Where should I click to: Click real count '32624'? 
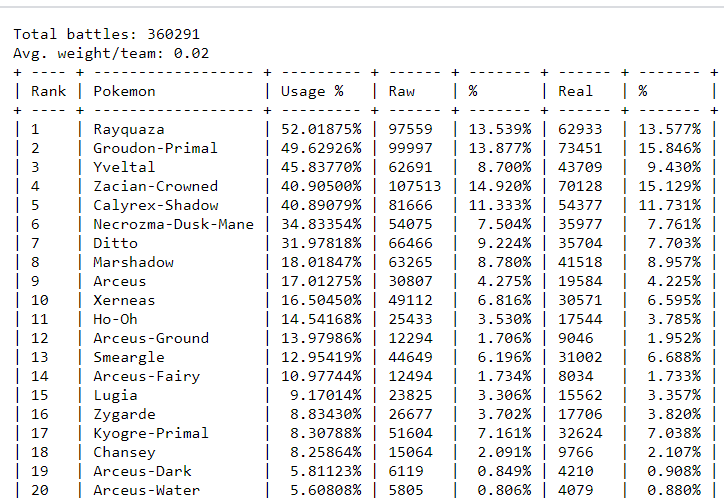tap(580, 433)
